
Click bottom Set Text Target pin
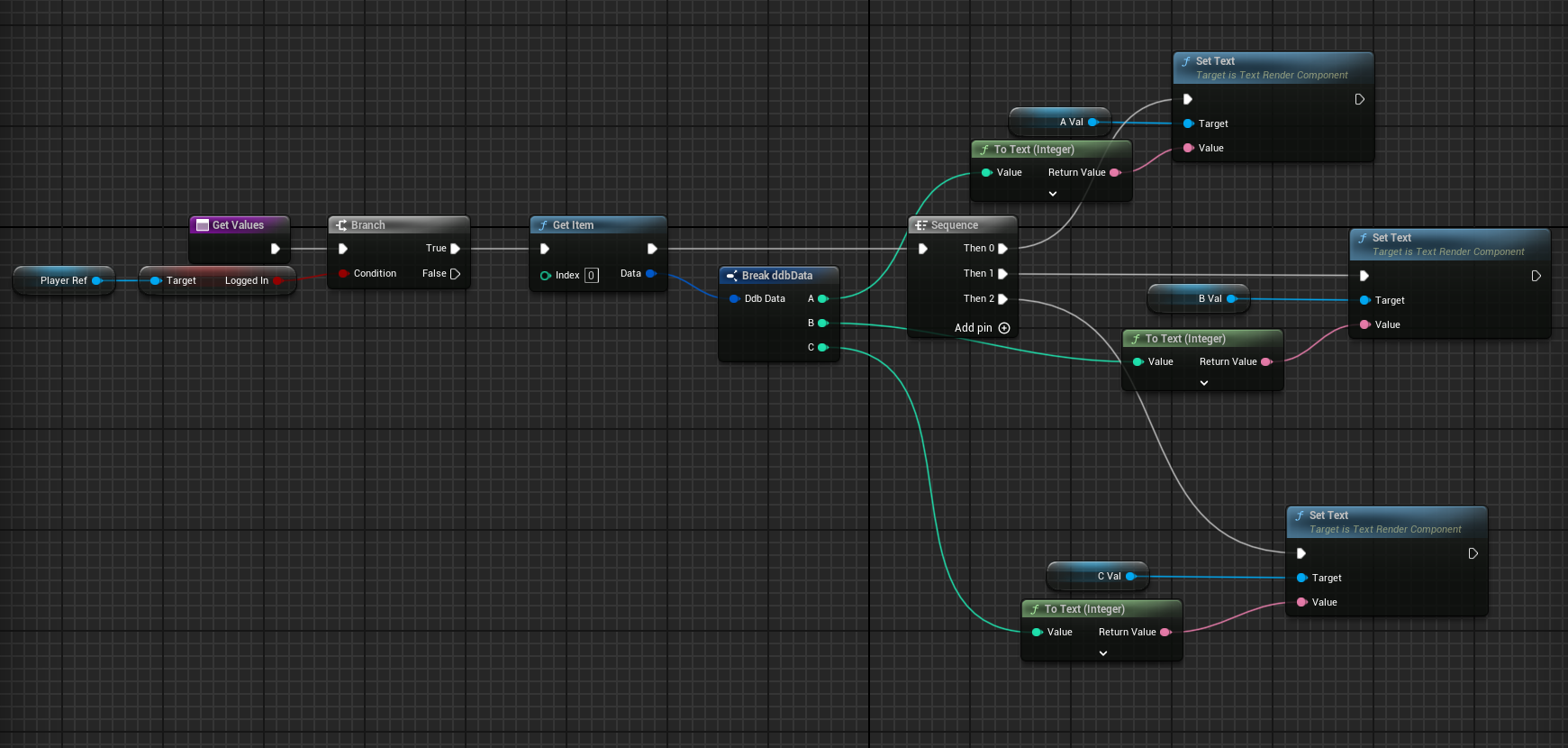click(1301, 578)
